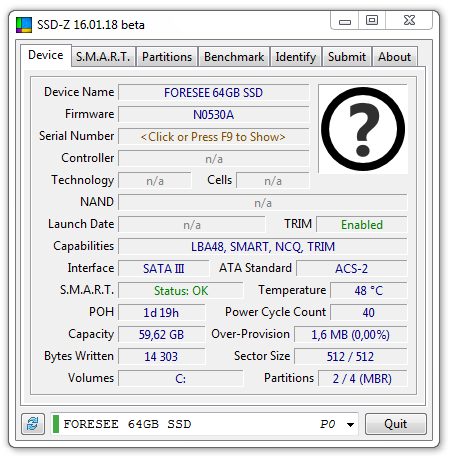
Task: Click the Volumes value C:
Action: tap(181, 379)
